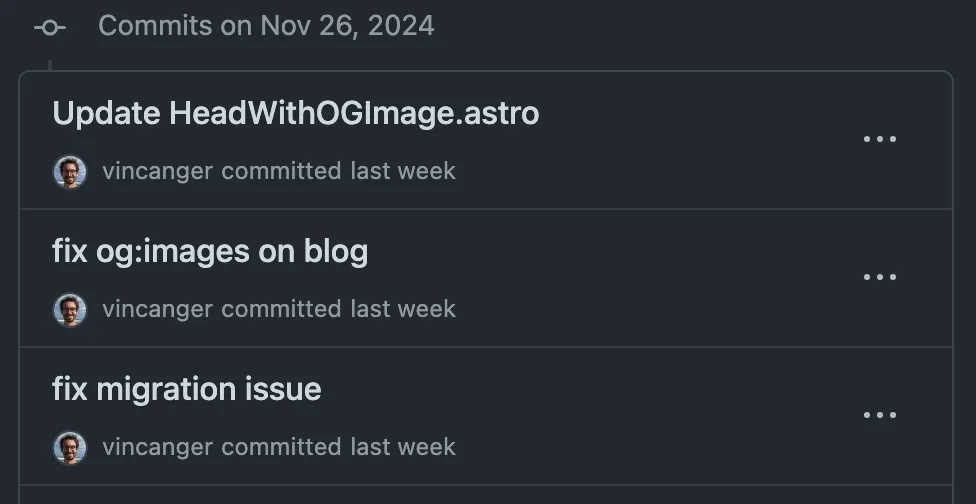Click vincanger's avatar on the migration issue commit
976x504 pixels.
(x=70, y=447)
